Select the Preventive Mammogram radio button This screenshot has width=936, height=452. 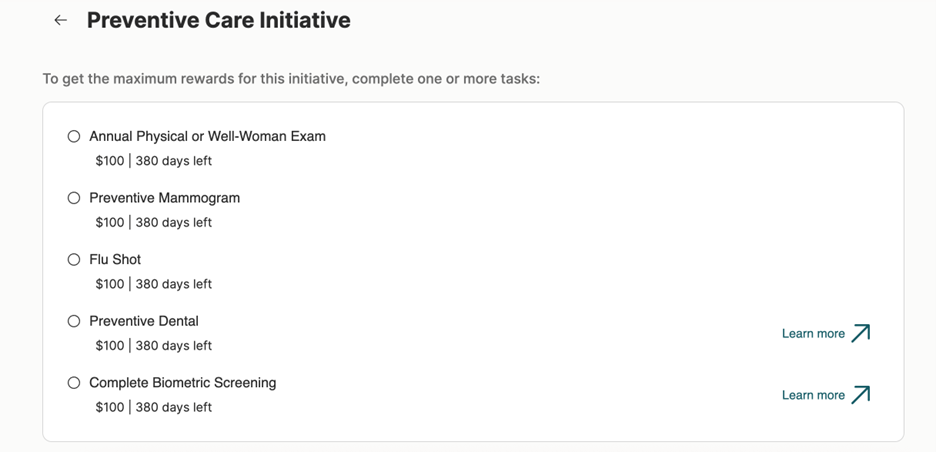pos(73,198)
